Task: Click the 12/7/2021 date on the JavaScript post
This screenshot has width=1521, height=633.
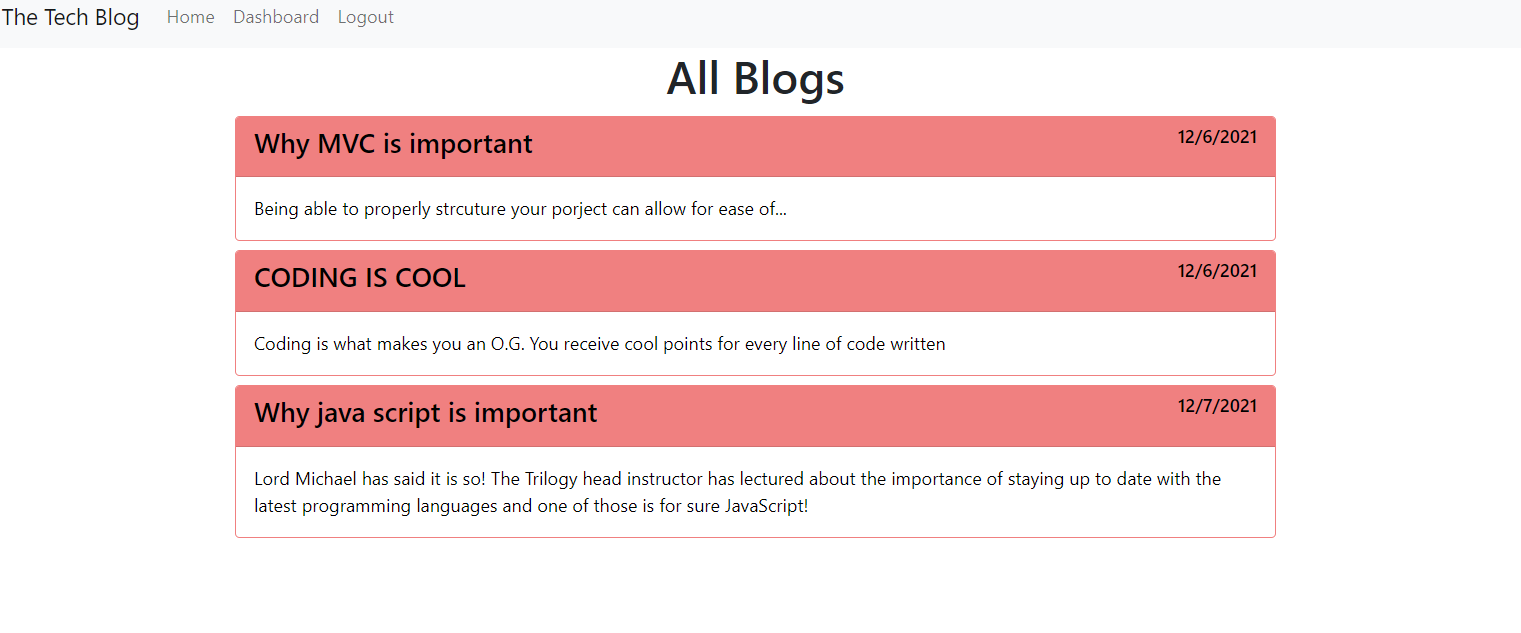Action: (x=1217, y=405)
